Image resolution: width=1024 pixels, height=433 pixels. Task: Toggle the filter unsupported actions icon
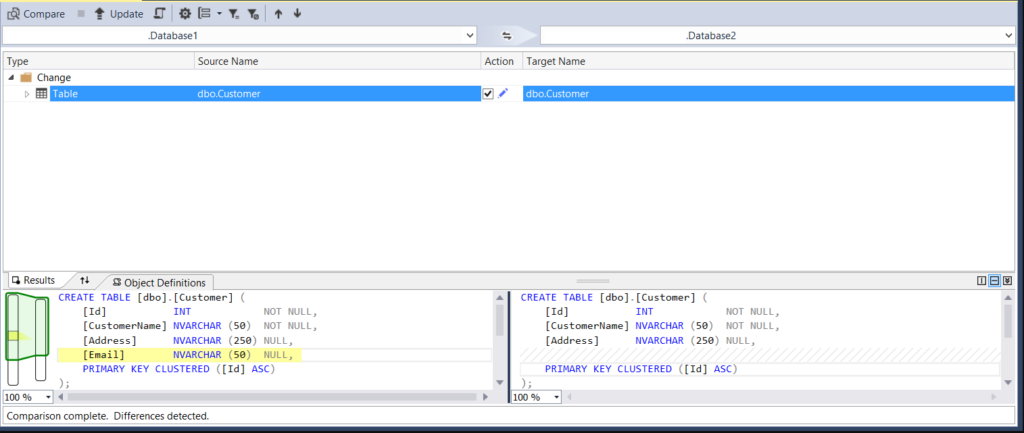(x=253, y=14)
